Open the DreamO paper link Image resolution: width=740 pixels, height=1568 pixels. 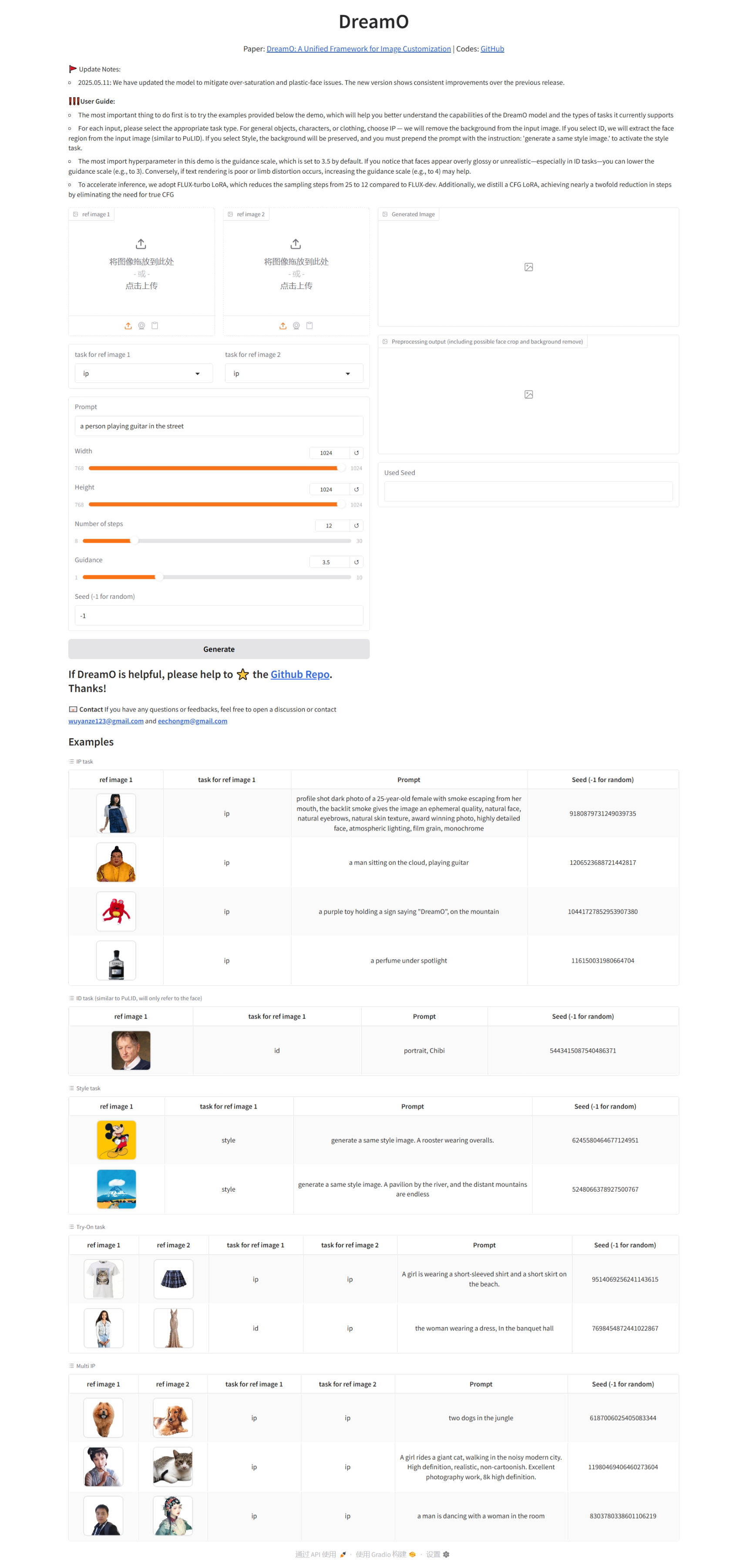coord(358,49)
